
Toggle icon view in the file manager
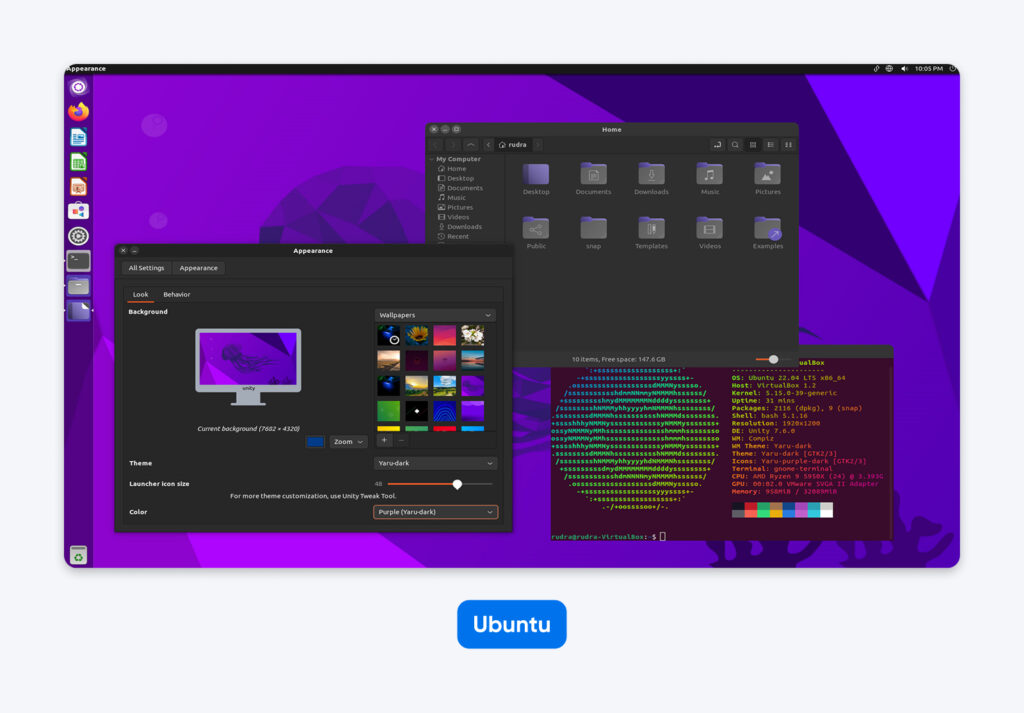click(752, 144)
